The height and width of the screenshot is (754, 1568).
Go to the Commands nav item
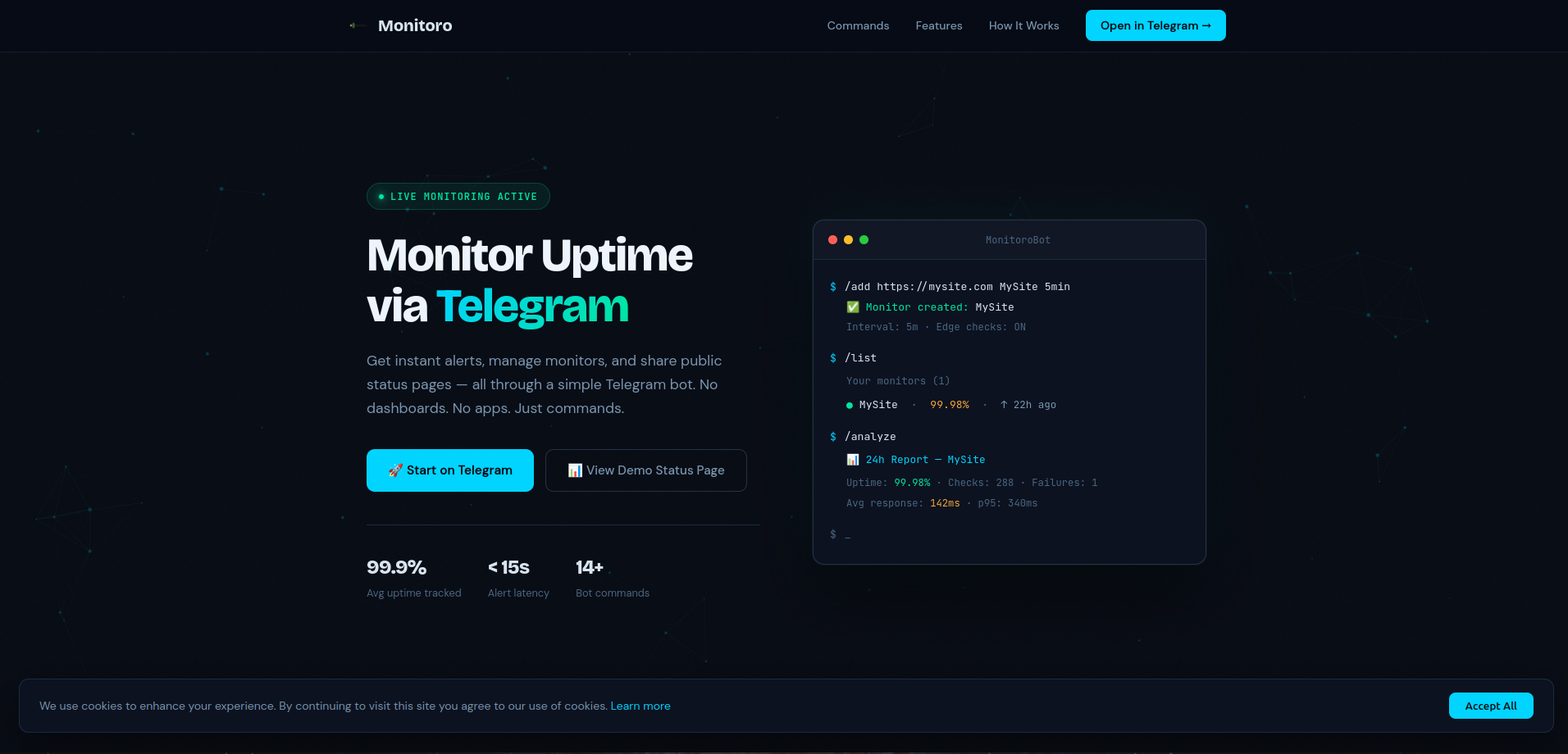[858, 25]
